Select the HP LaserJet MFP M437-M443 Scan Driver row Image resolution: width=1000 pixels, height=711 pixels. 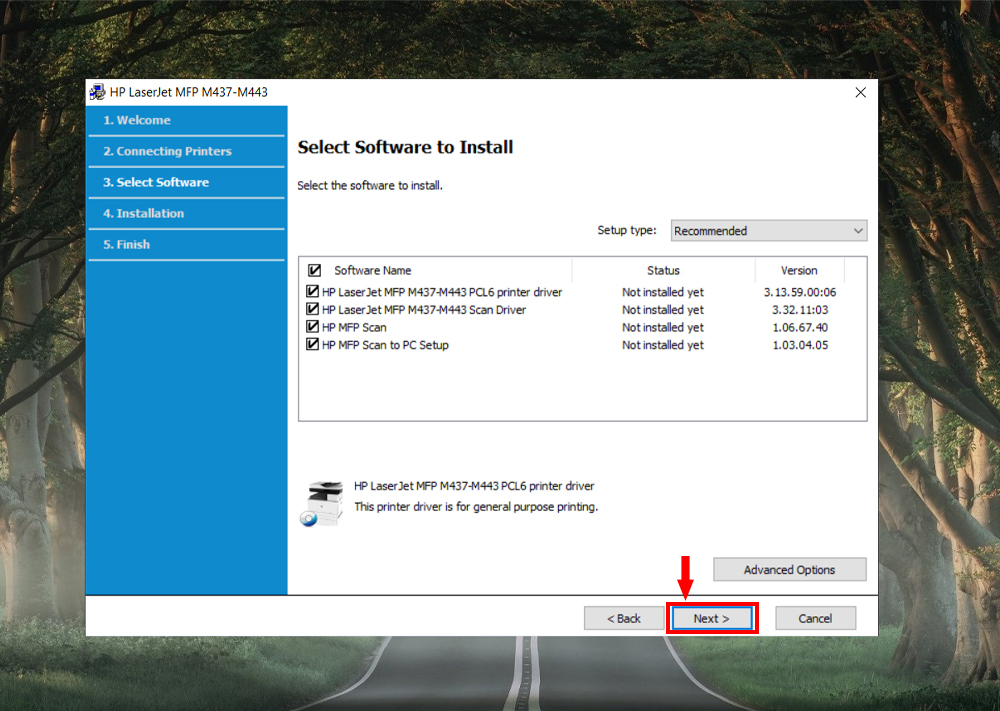coord(424,310)
